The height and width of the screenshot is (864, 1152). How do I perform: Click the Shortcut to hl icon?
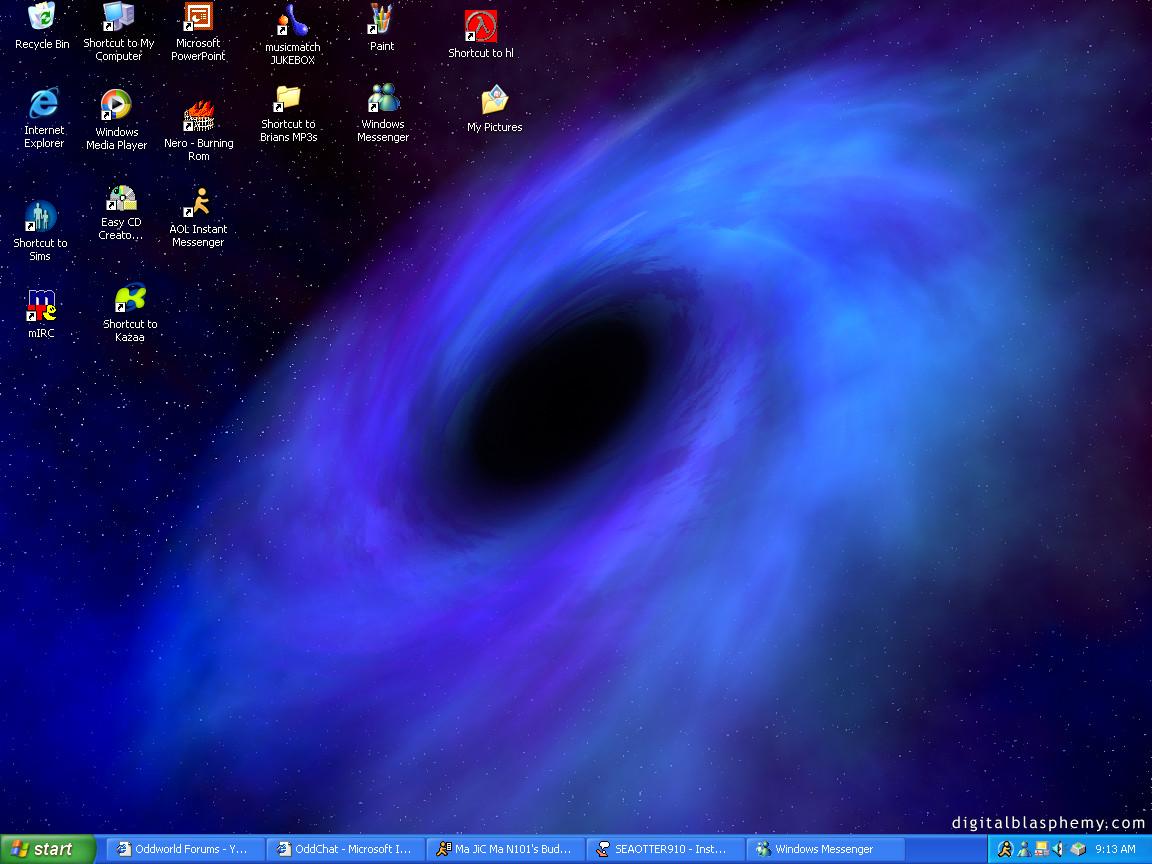click(481, 26)
